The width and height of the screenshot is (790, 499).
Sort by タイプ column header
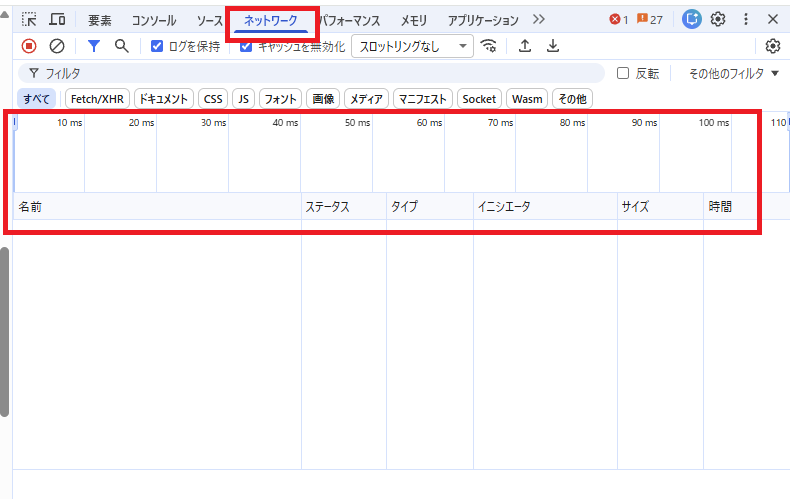[430, 207]
